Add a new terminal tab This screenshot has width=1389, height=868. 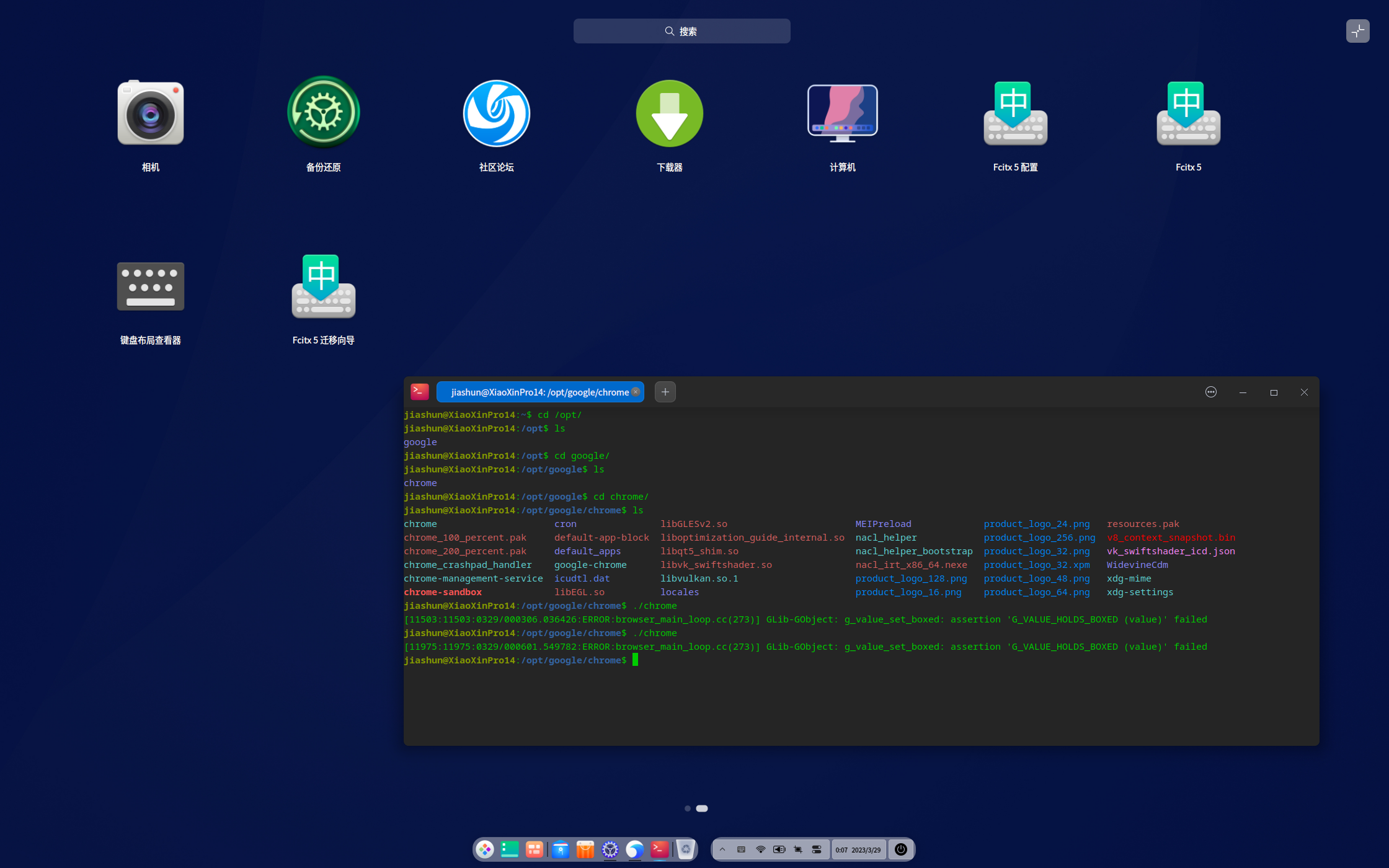click(x=665, y=392)
